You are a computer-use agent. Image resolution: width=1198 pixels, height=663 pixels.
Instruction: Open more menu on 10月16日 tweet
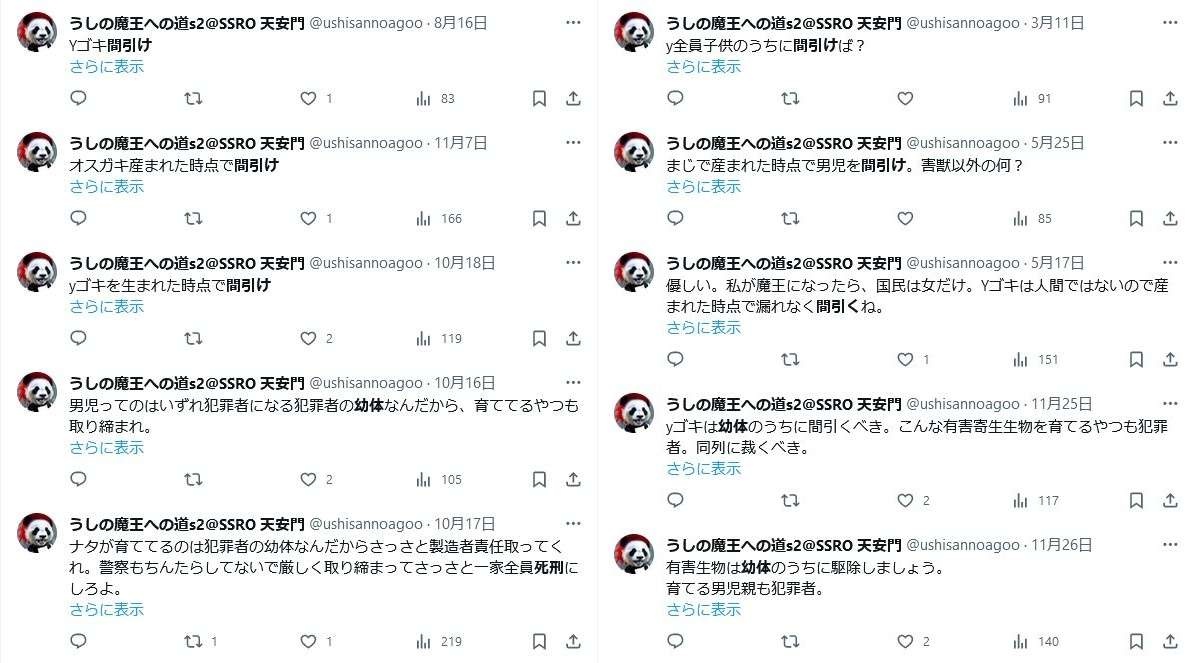click(573, 383)
